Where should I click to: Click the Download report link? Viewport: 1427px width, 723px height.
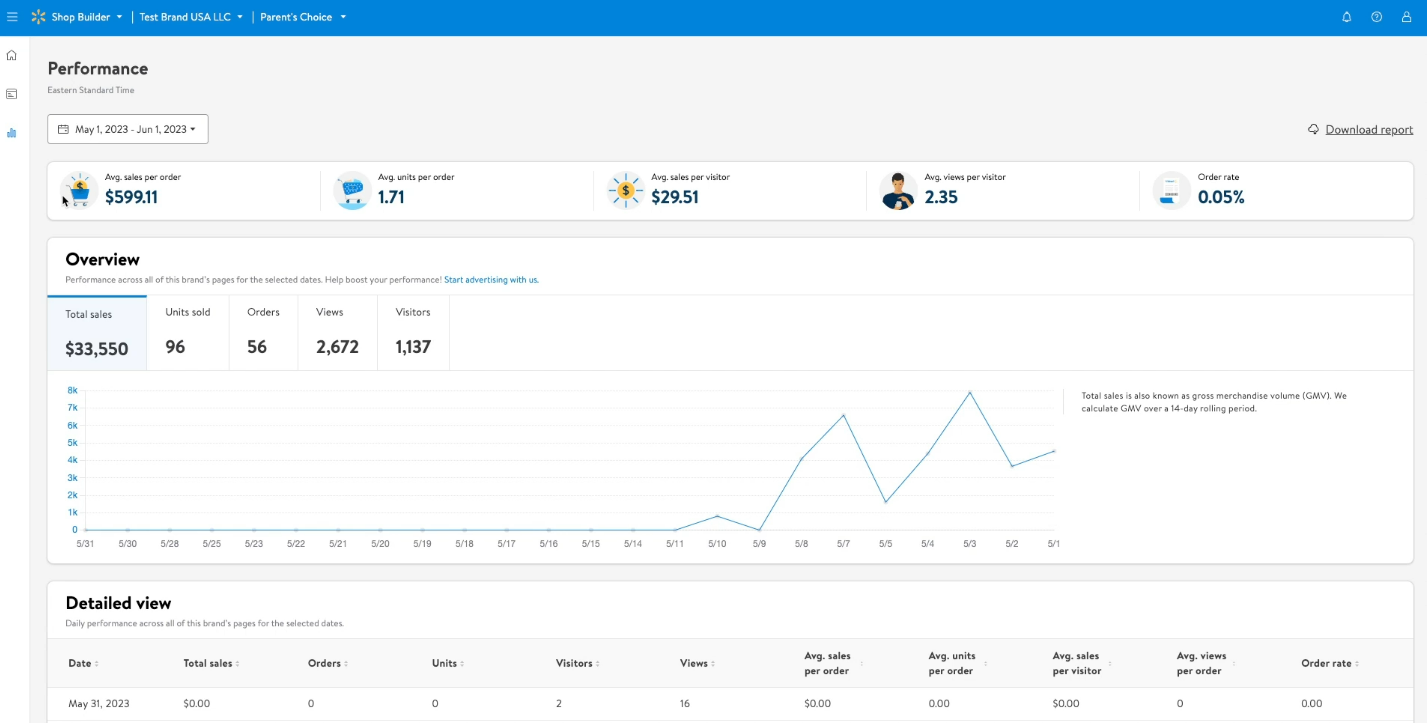1368,130
